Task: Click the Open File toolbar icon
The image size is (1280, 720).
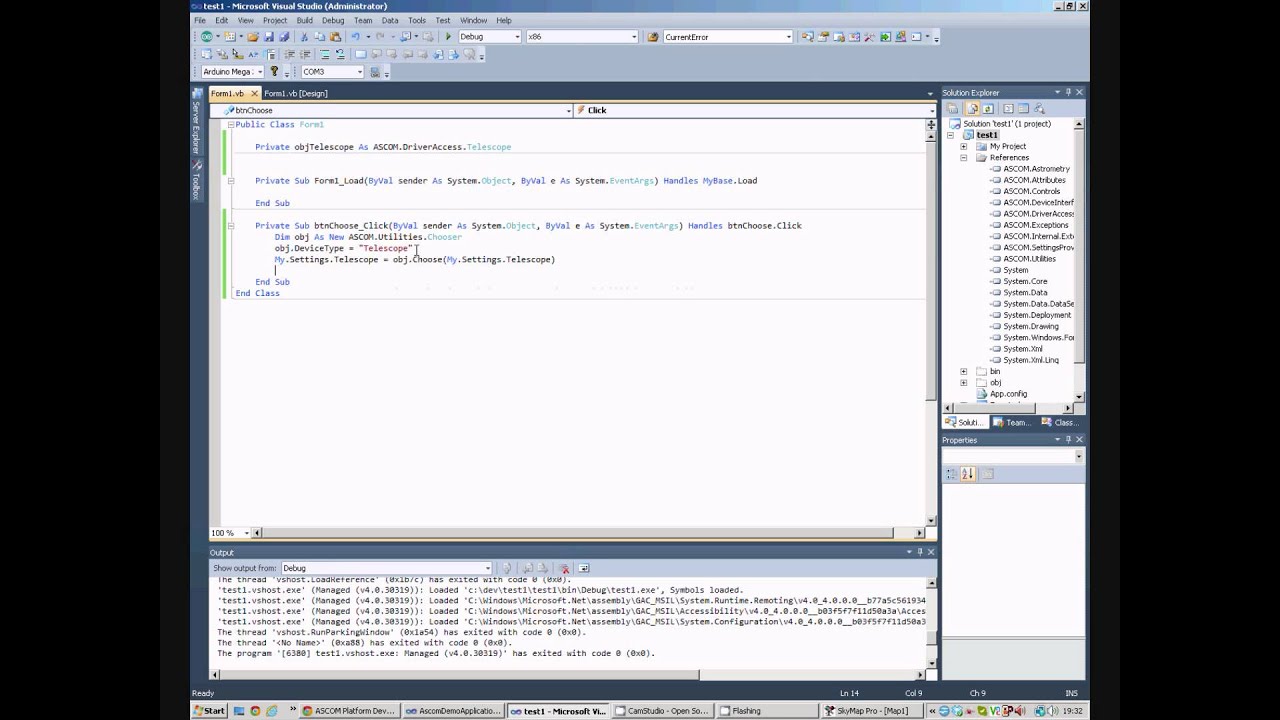Action: point(253,37)
